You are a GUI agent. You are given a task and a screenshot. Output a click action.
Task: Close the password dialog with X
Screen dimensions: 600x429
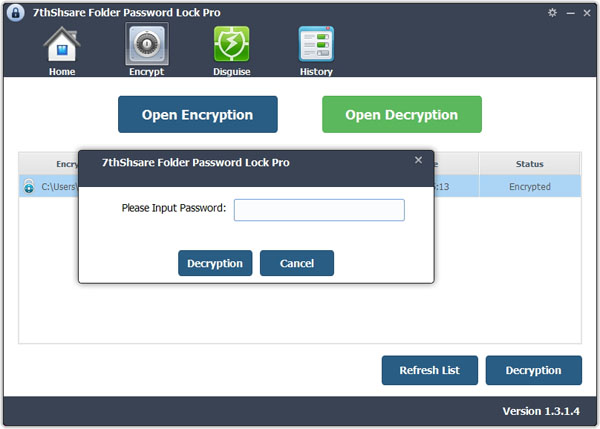coord(418,160)
